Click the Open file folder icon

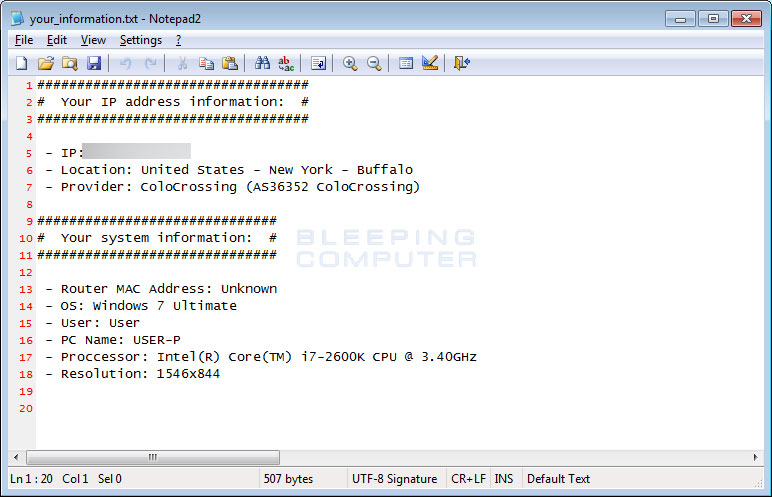45,63
